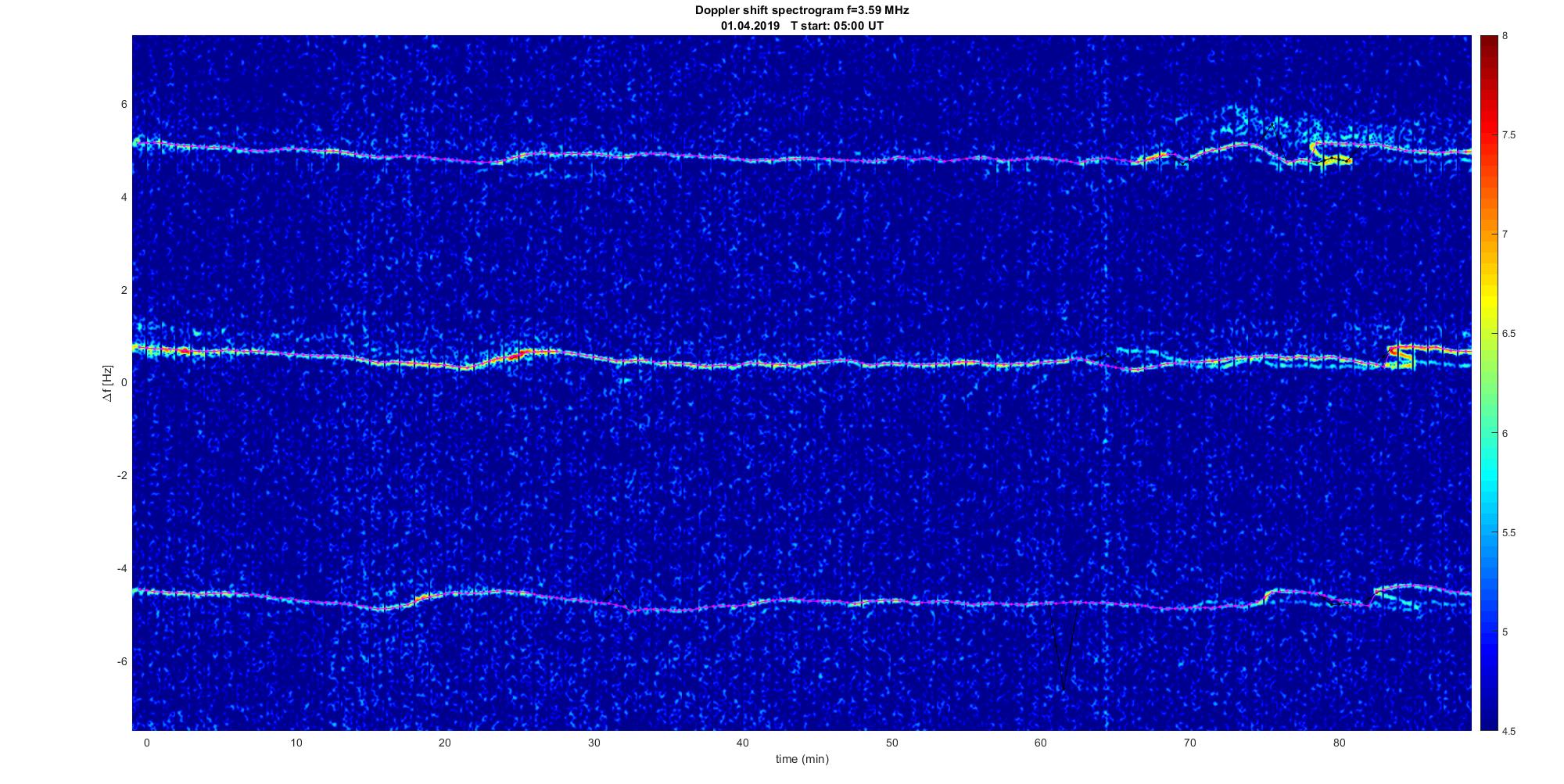Click the x-axis tick label '0'
The height and width of the screenshot is (784, 1564).
point(146,743)
